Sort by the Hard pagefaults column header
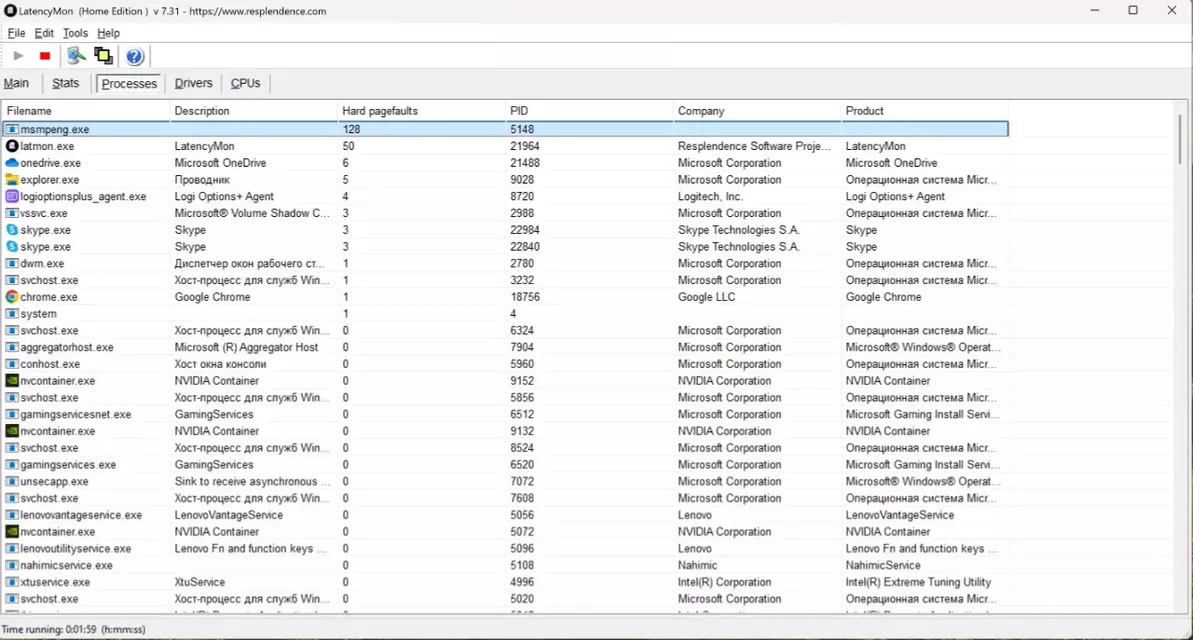Viewport: 1193px width, 640px height. 422,111
